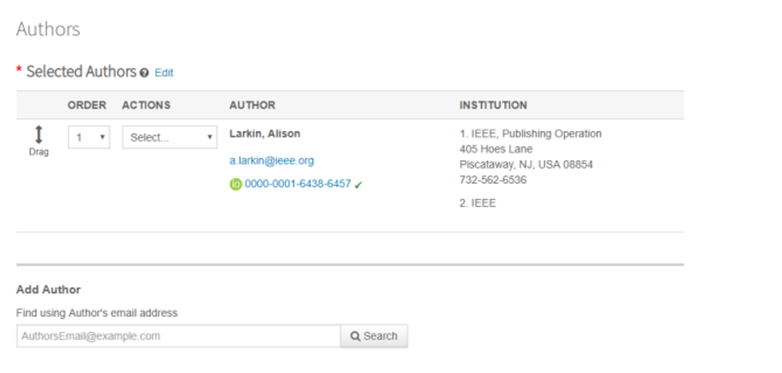Open ORCID link 0000-0001-6438-6457
The height and width of the screenshot is (373, 782).
coord(298,184)
